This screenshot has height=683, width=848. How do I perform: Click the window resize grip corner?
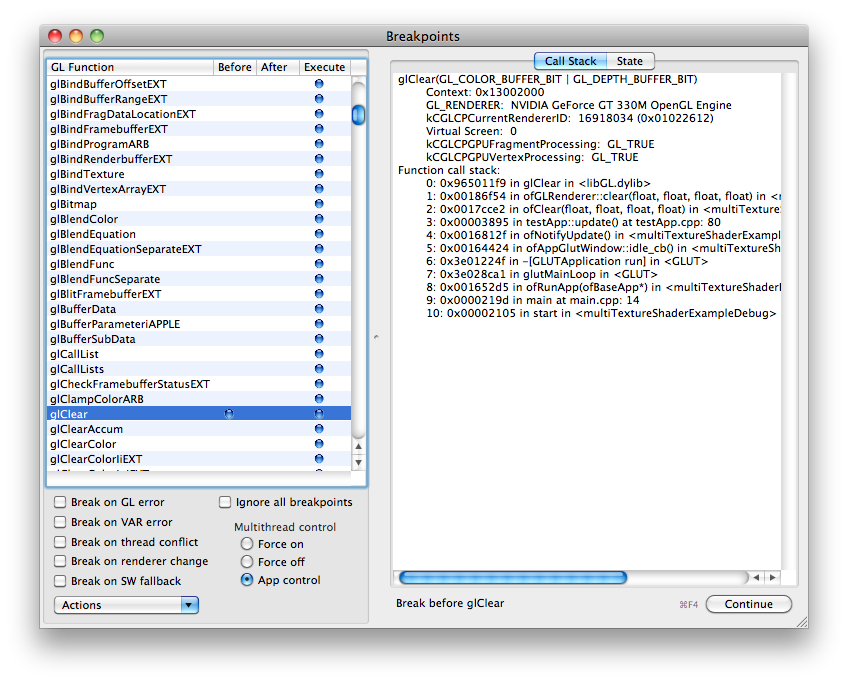[x=802, y=622]
